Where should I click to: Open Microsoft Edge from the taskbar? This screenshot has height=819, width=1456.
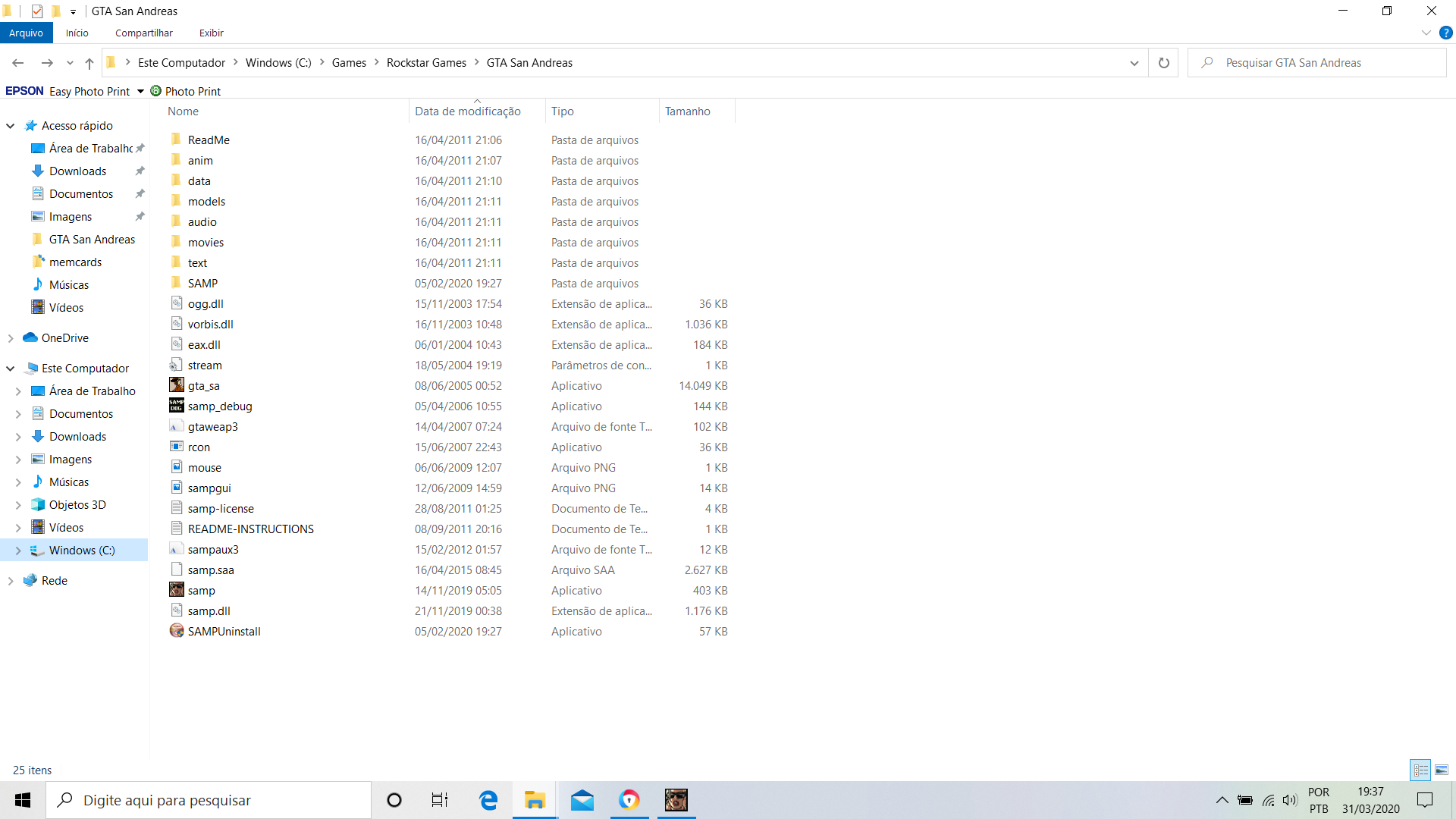488,800
